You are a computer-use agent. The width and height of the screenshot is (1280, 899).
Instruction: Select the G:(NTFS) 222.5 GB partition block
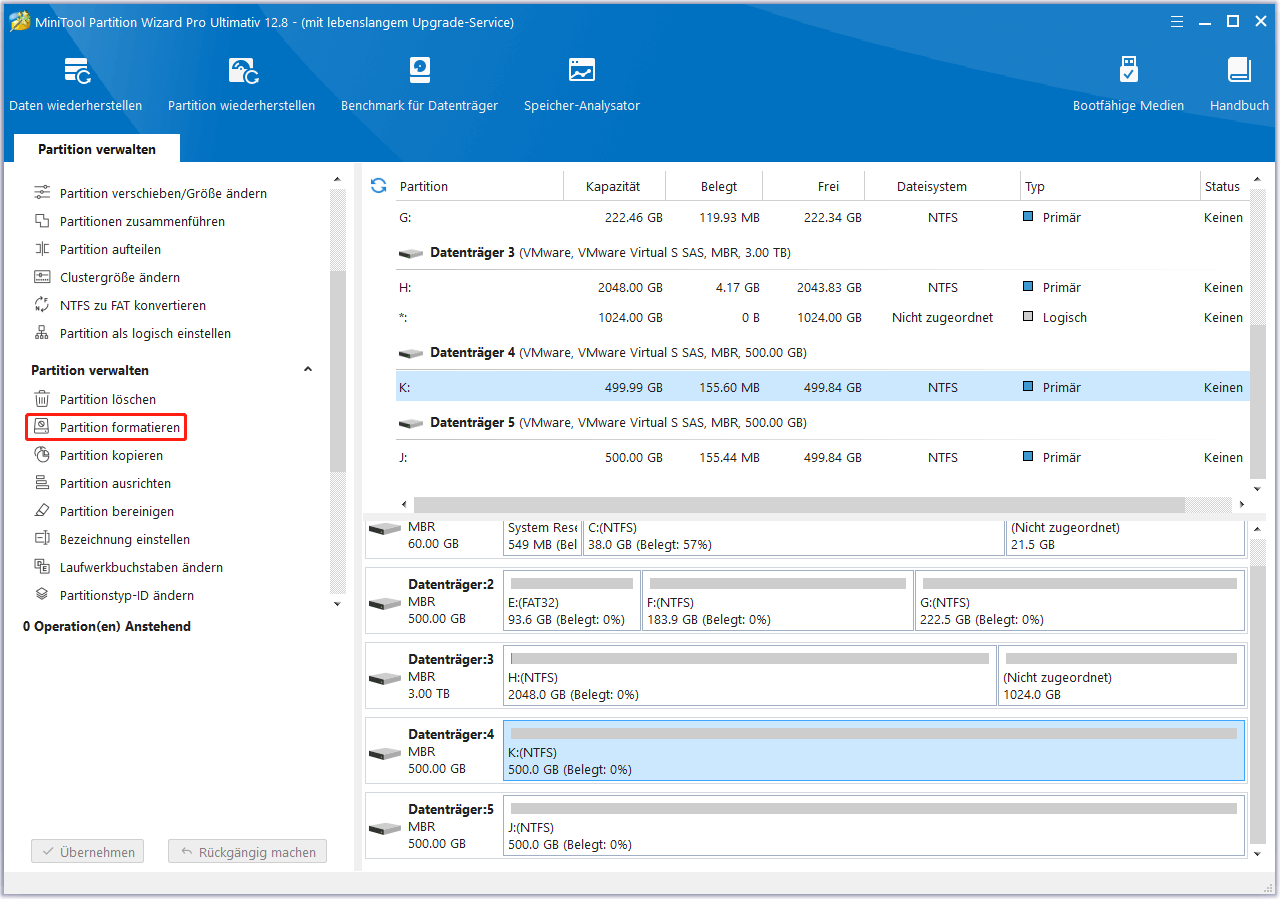(x=1080, y=601)
